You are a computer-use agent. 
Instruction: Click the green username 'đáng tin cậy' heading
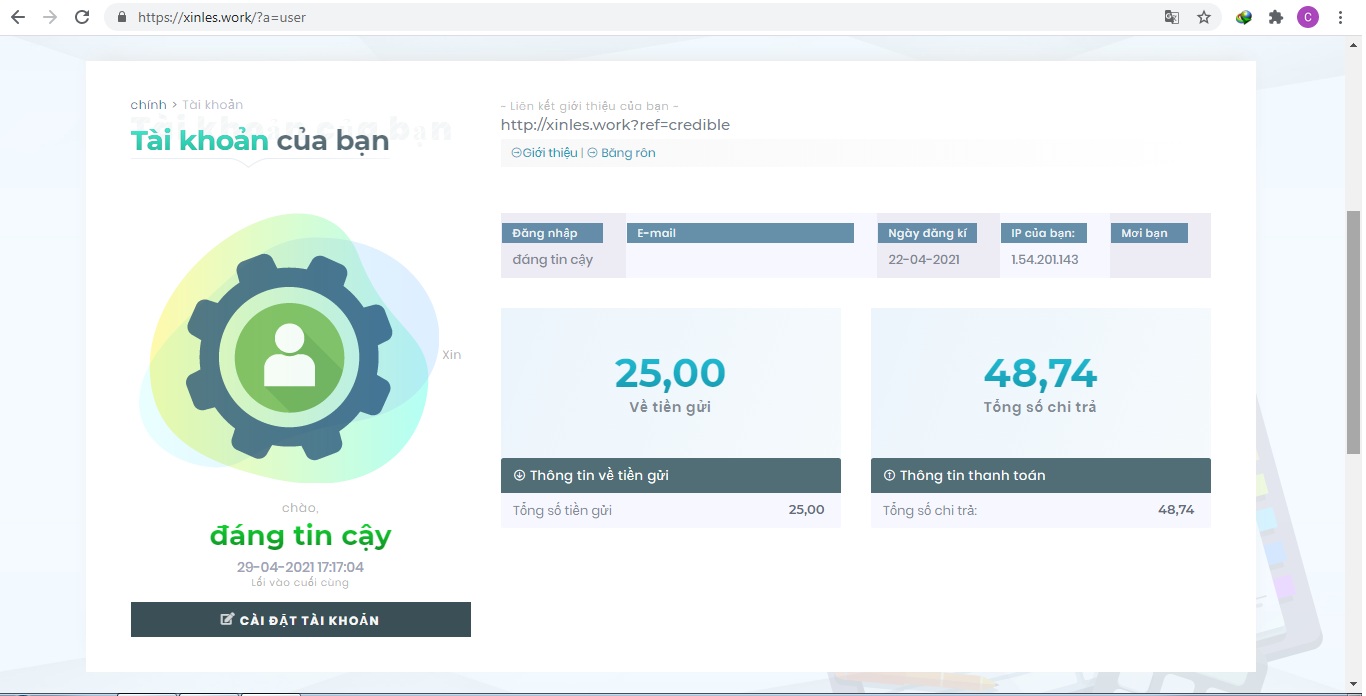click(x=300, y=536)
